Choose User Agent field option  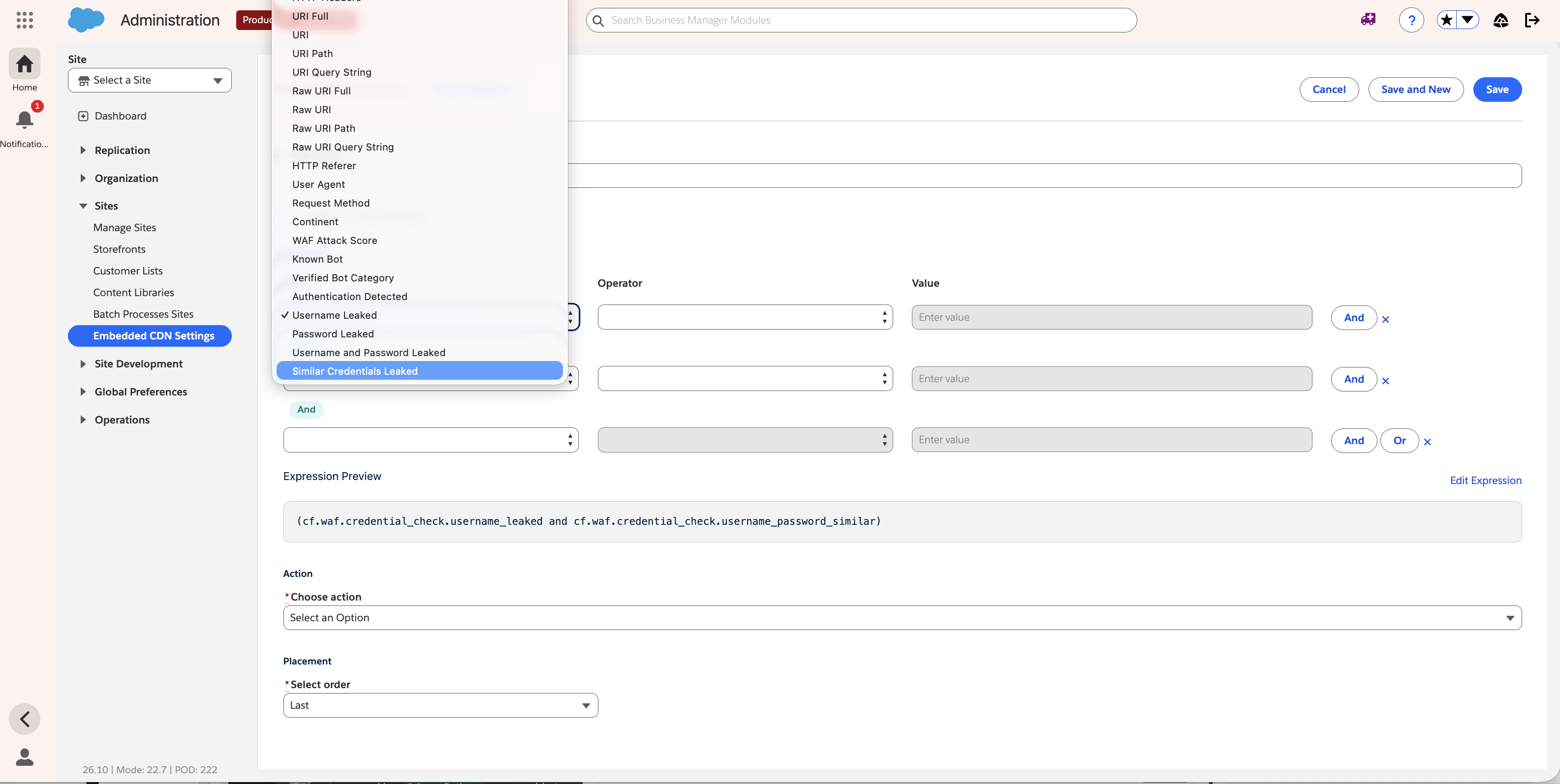coord(419,184)
